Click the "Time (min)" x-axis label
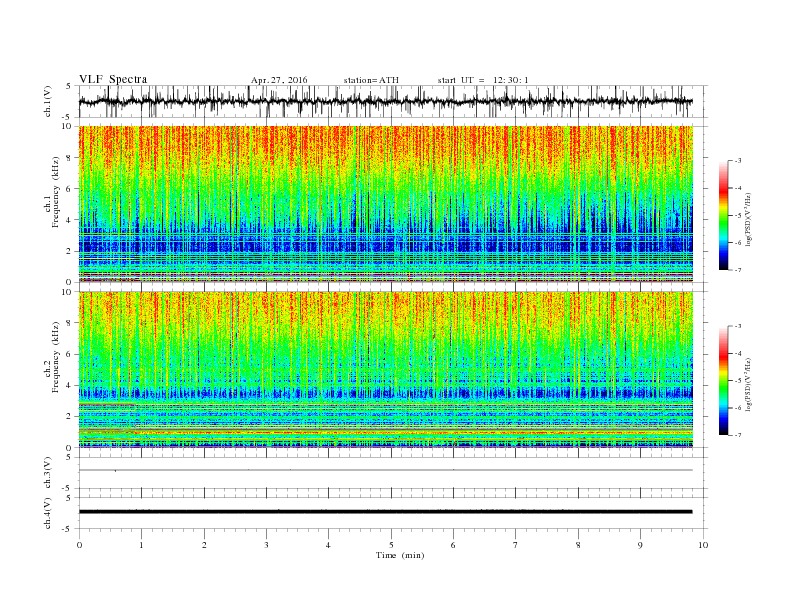This screenshot has height=612, width=792. coord(400,555)
